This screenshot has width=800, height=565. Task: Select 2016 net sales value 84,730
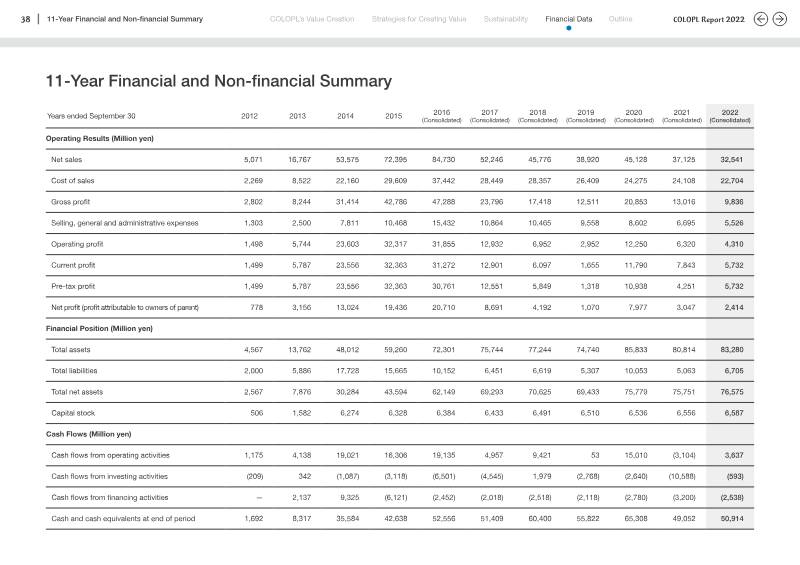point(443,159)
